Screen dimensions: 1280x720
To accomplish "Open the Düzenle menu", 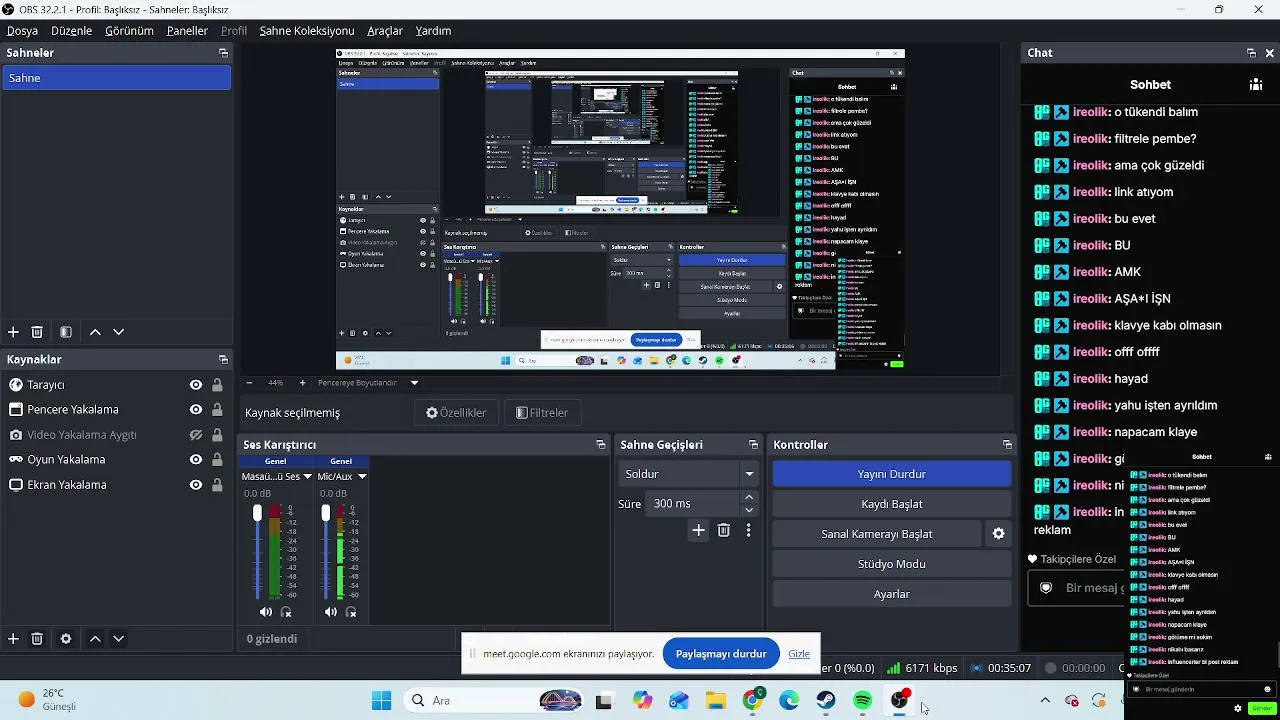I will point(71,31).
